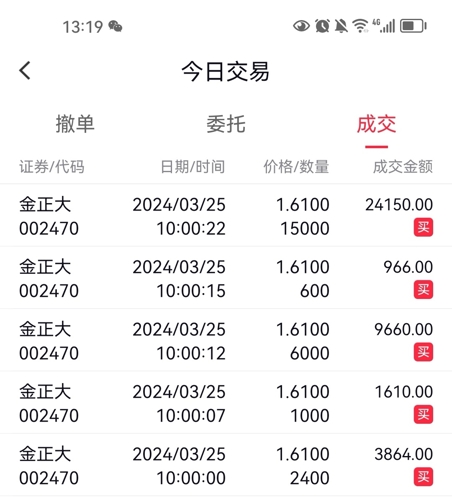Tap the 买 badge on 966.00 trade
This screenshot has height=500, width=452.
pyautogui.click(x=423, y=290)
